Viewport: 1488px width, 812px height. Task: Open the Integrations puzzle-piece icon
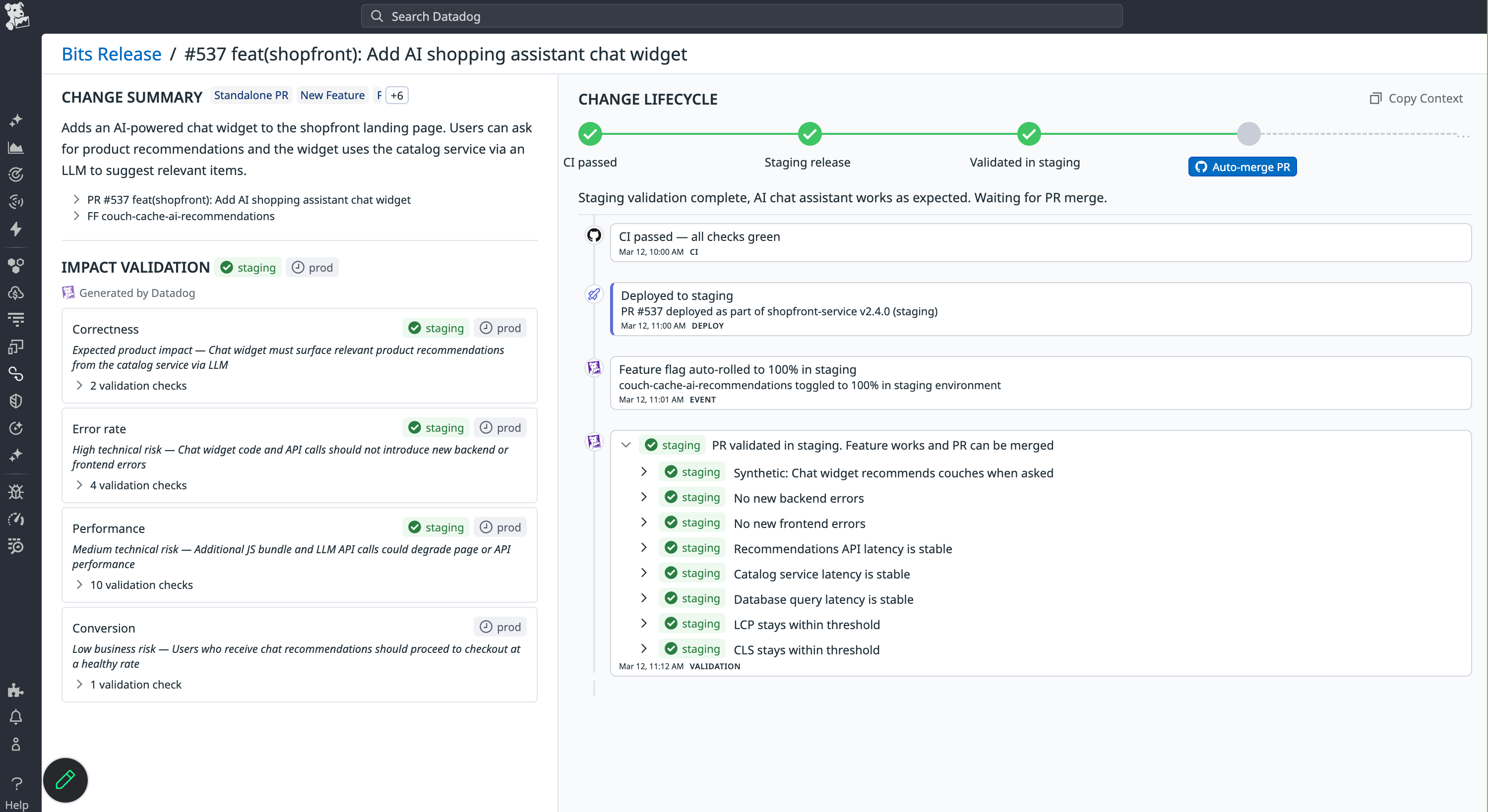tap(16, 690)
